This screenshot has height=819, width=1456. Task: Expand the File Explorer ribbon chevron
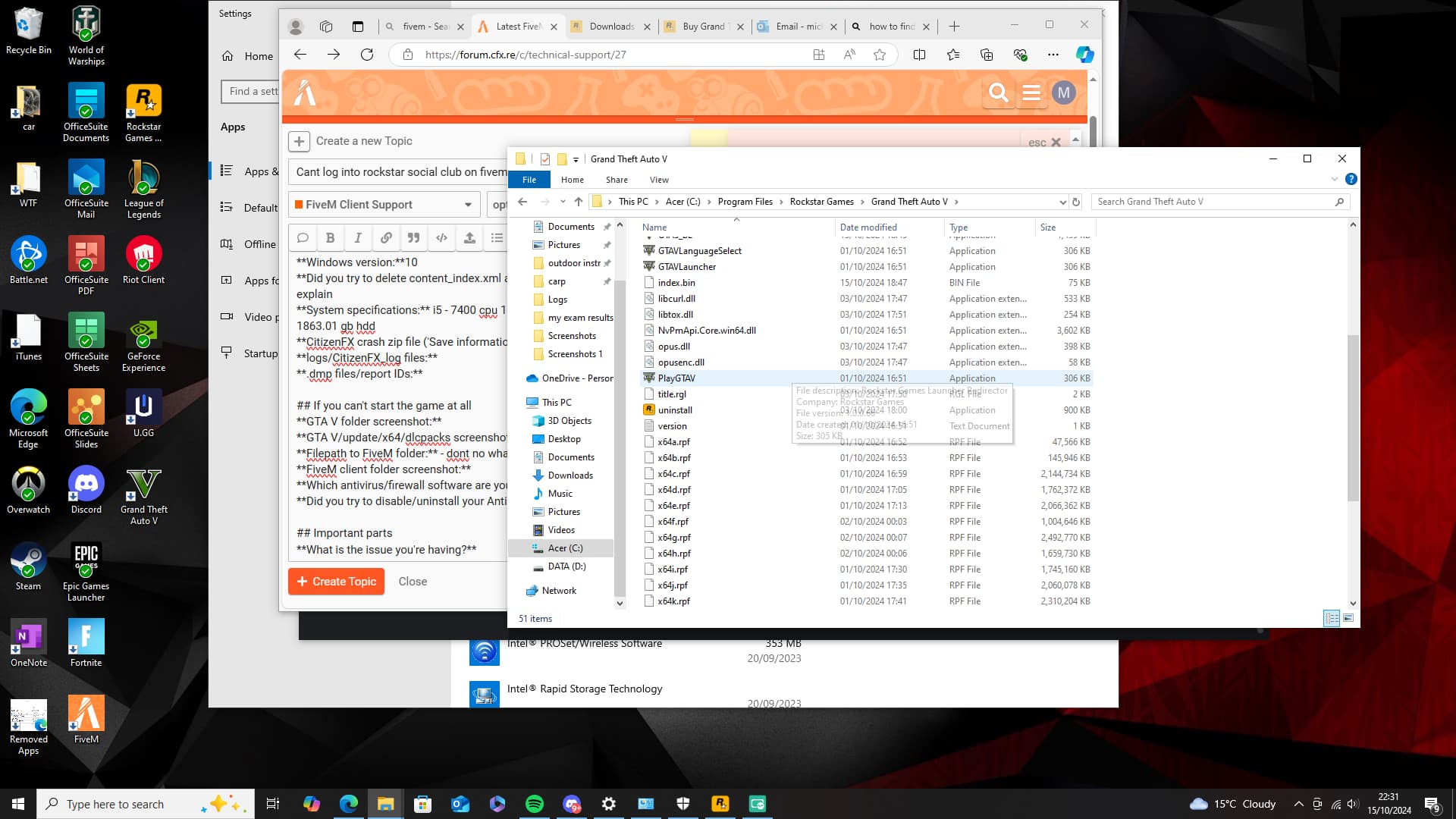click(1334, 180)
